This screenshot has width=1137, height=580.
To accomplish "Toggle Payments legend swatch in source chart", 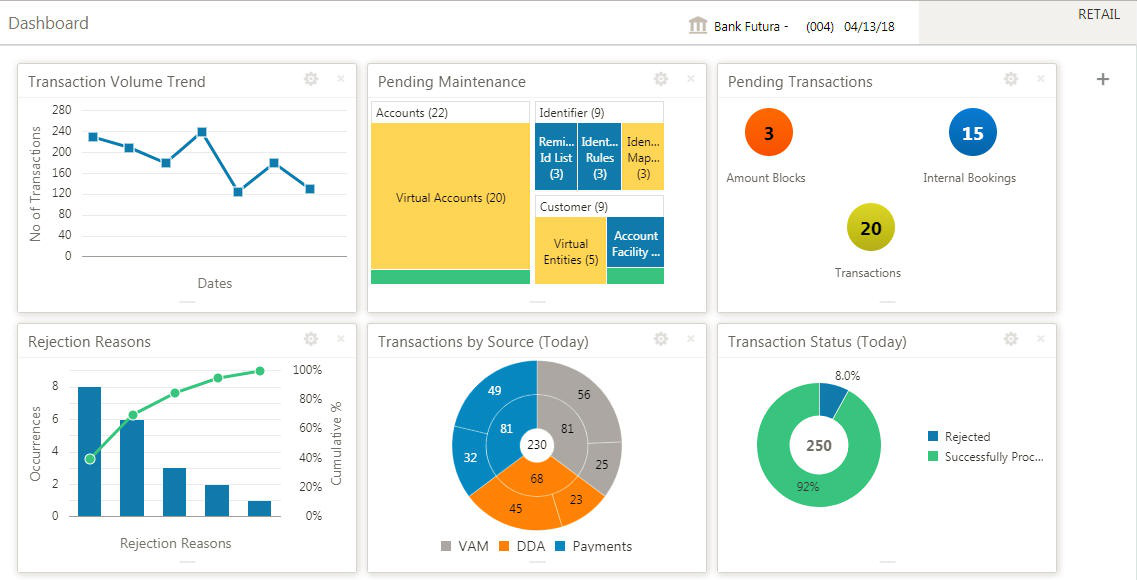I will pyautogui.click(x=561, y=547).
